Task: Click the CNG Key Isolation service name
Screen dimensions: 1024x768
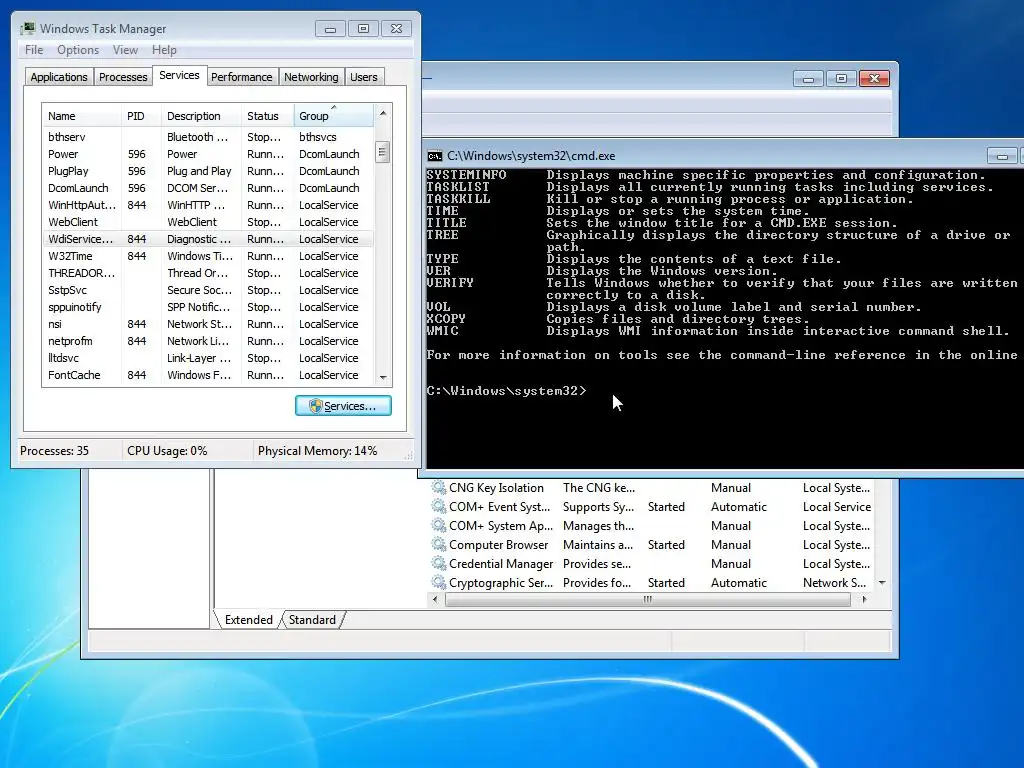Action: tap(496, 488)
